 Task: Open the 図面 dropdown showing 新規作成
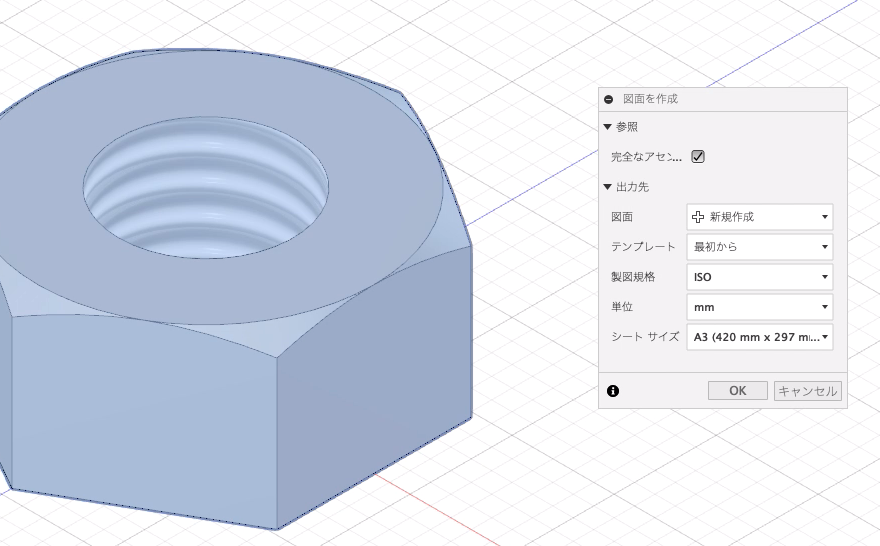(760, 217)
